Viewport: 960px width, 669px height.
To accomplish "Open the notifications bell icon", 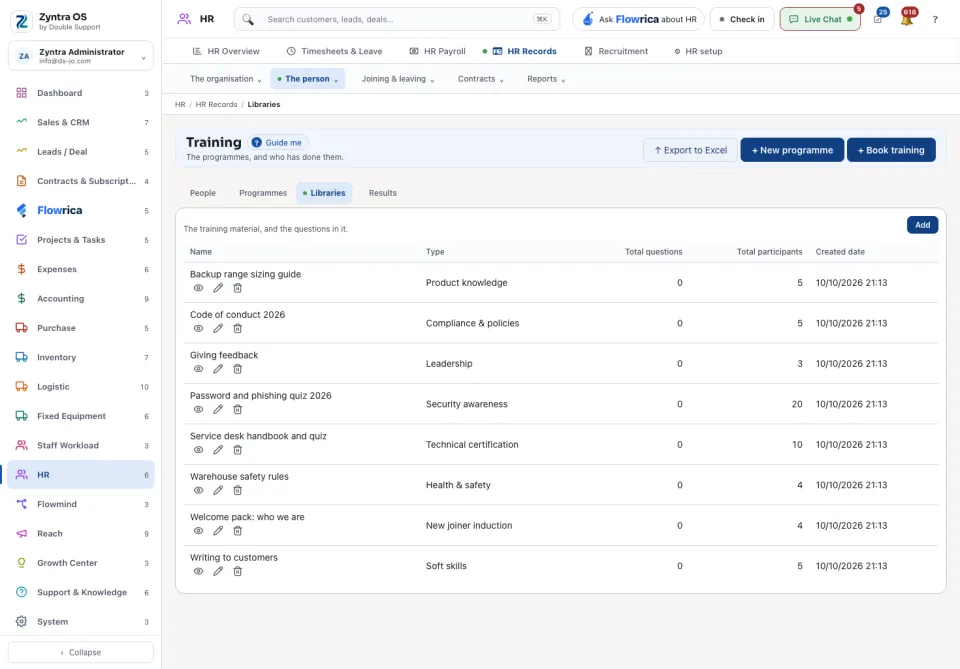I will [x=907, y=19].
